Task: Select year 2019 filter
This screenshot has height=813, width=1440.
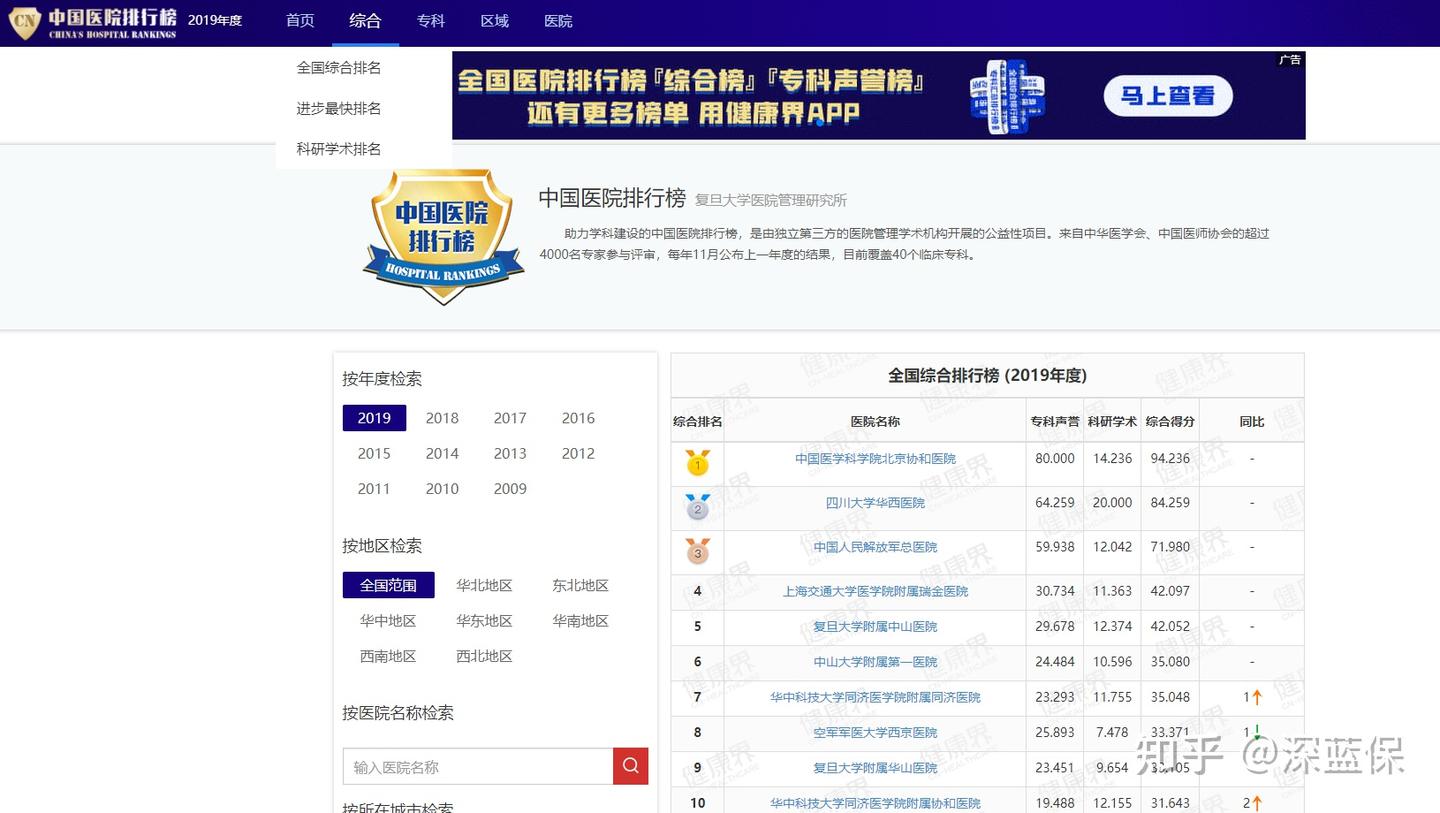Action: (374, 418)
